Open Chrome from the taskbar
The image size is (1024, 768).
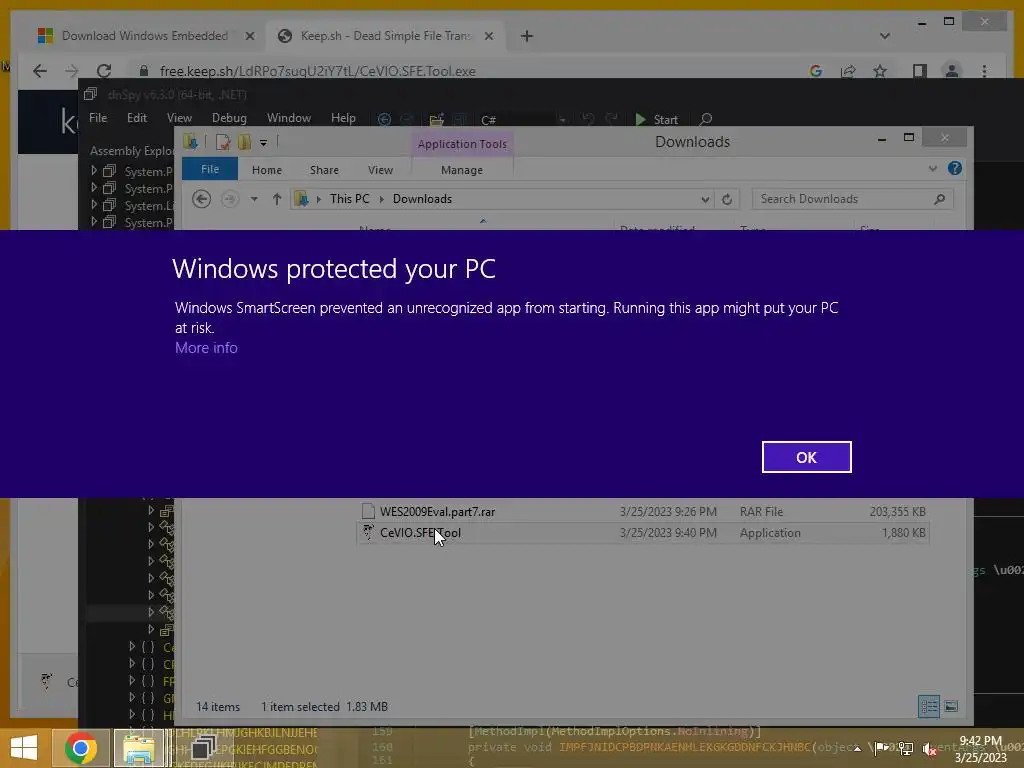[80, 748]
